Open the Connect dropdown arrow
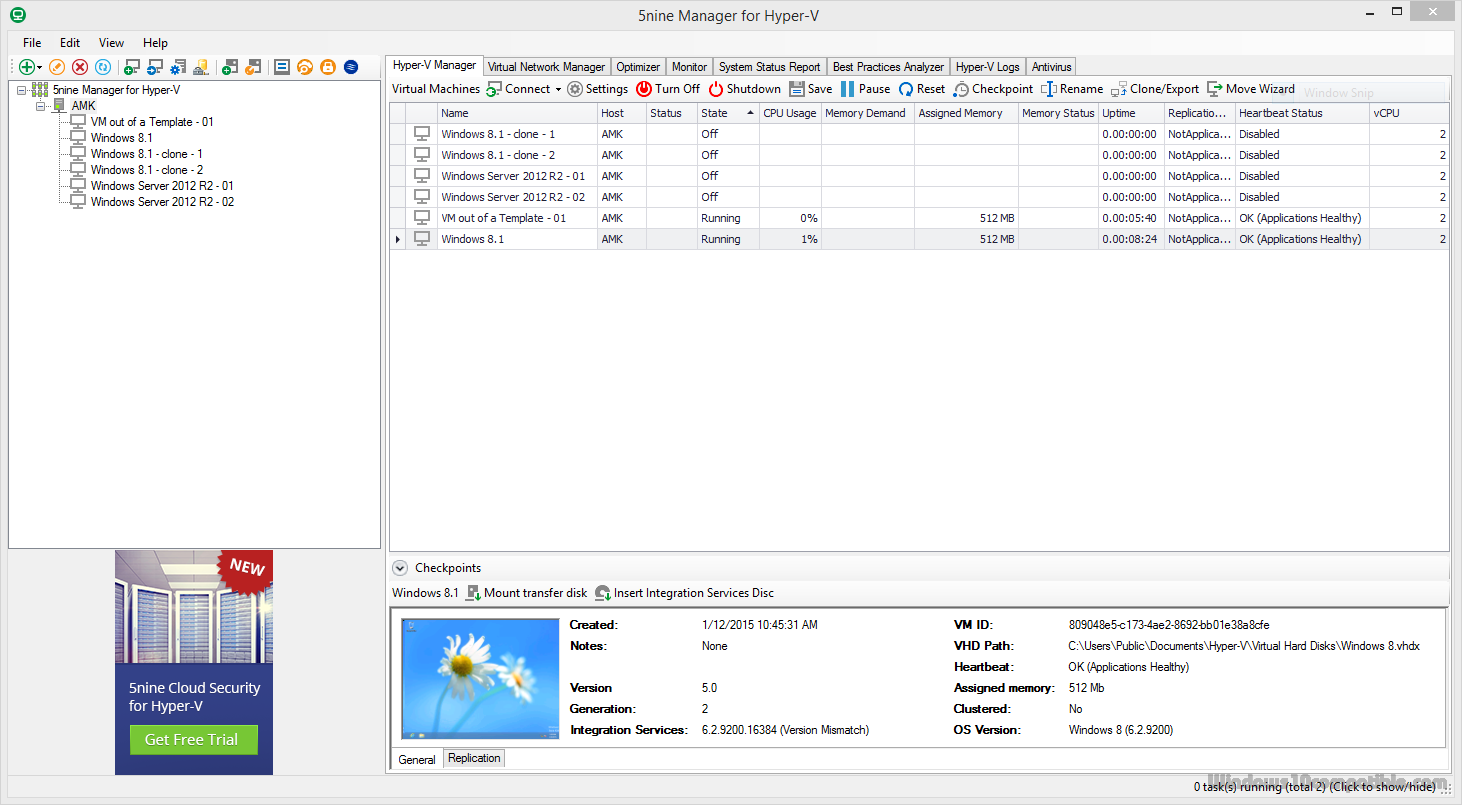The width and height of the screenshot is (1462, 805). pyautogui.click(x=558, y=89)
